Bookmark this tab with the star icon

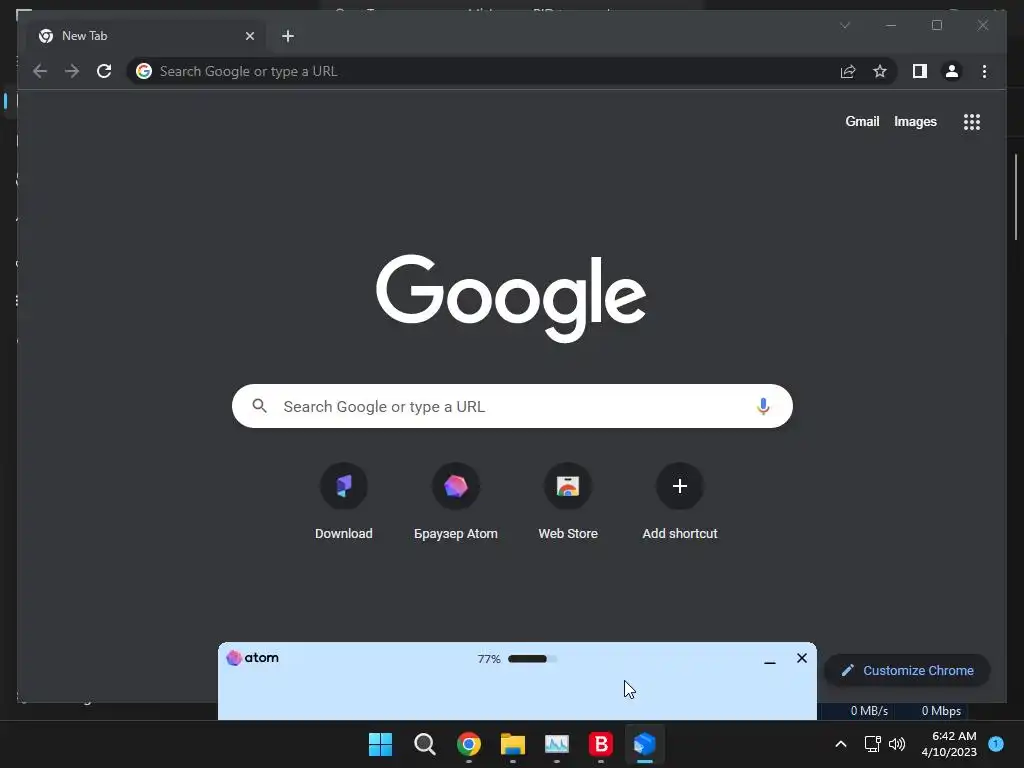tap(880, 71)
